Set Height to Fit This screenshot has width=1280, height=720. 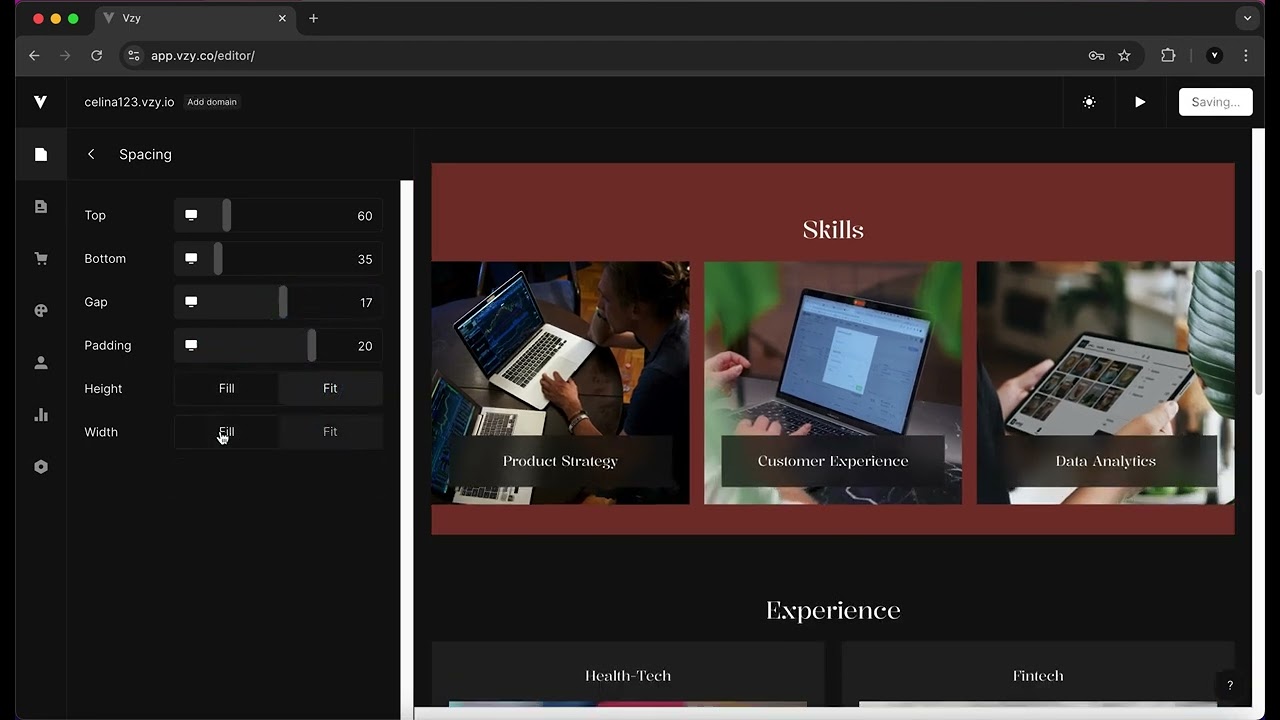[330, 388]
